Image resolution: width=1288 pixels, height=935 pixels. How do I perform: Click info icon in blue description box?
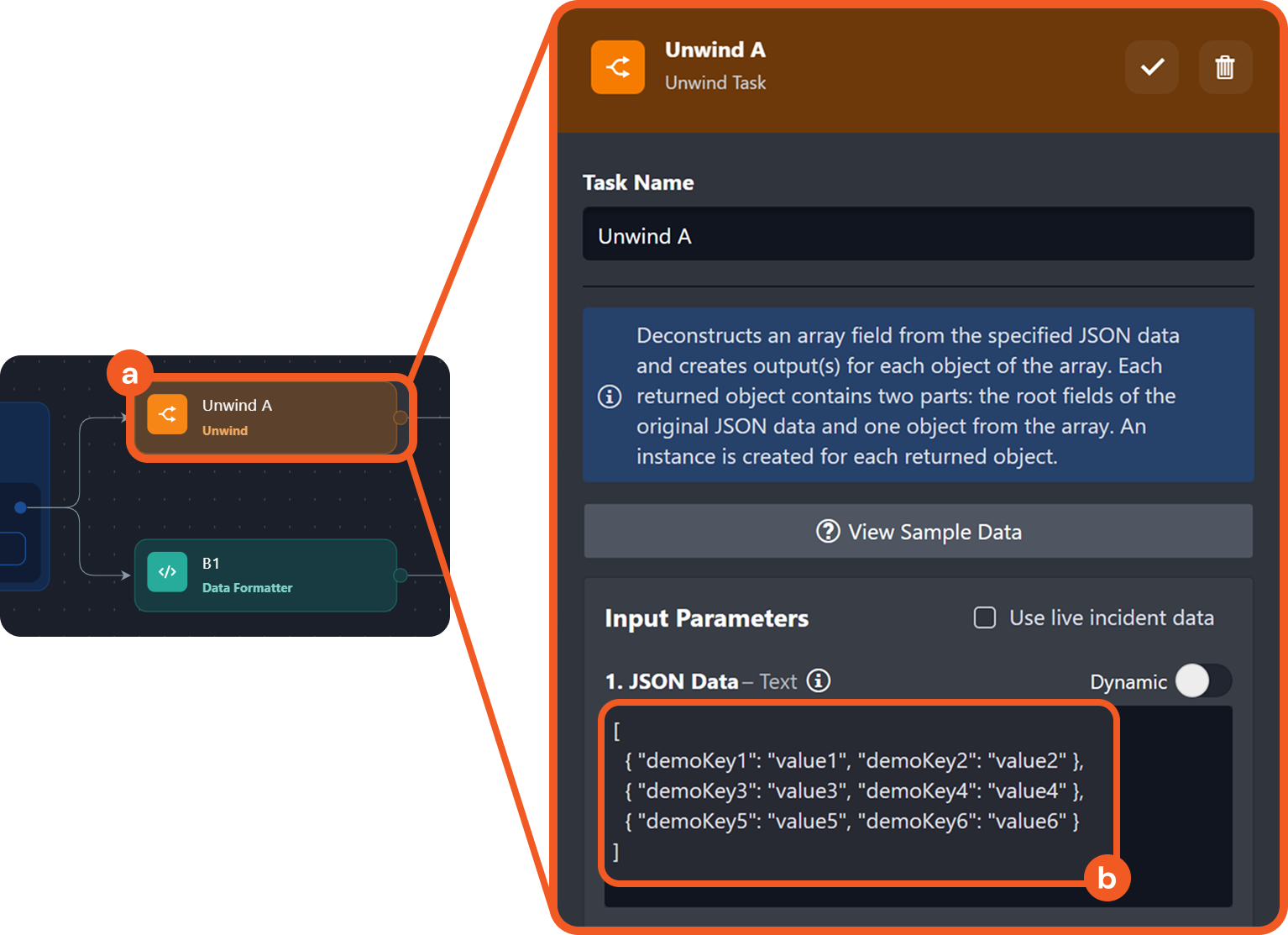click(x=610, y=397)
